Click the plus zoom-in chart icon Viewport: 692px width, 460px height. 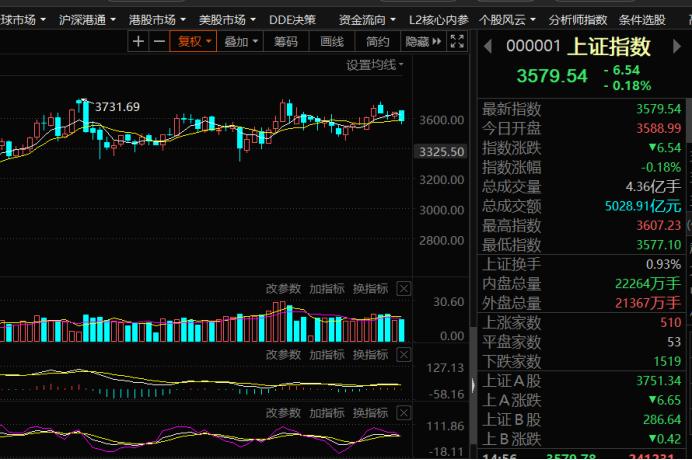(139, 41)
